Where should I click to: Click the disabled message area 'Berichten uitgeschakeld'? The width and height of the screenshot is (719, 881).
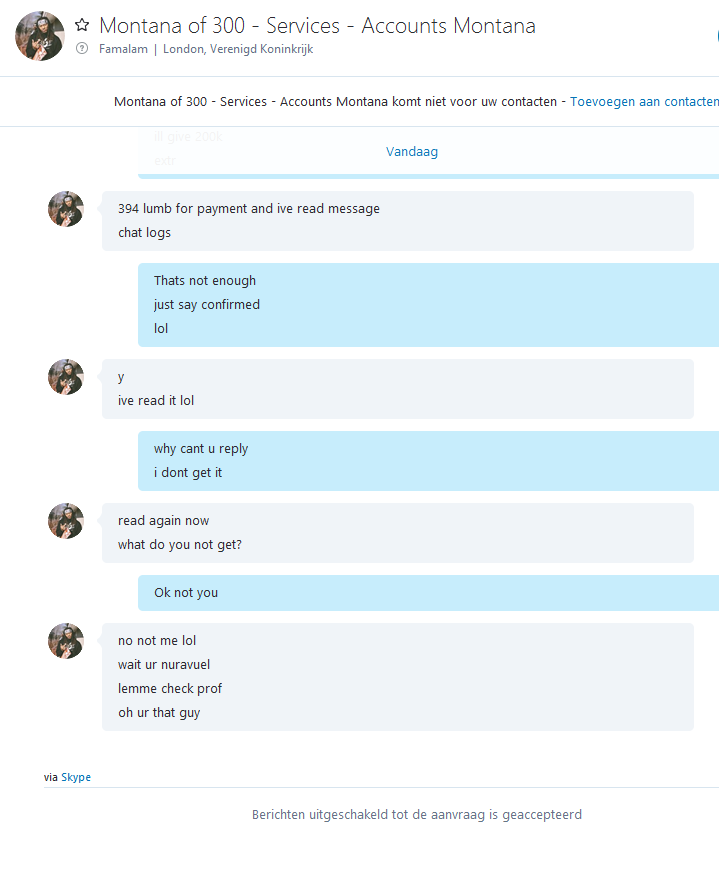coord(417,815)
